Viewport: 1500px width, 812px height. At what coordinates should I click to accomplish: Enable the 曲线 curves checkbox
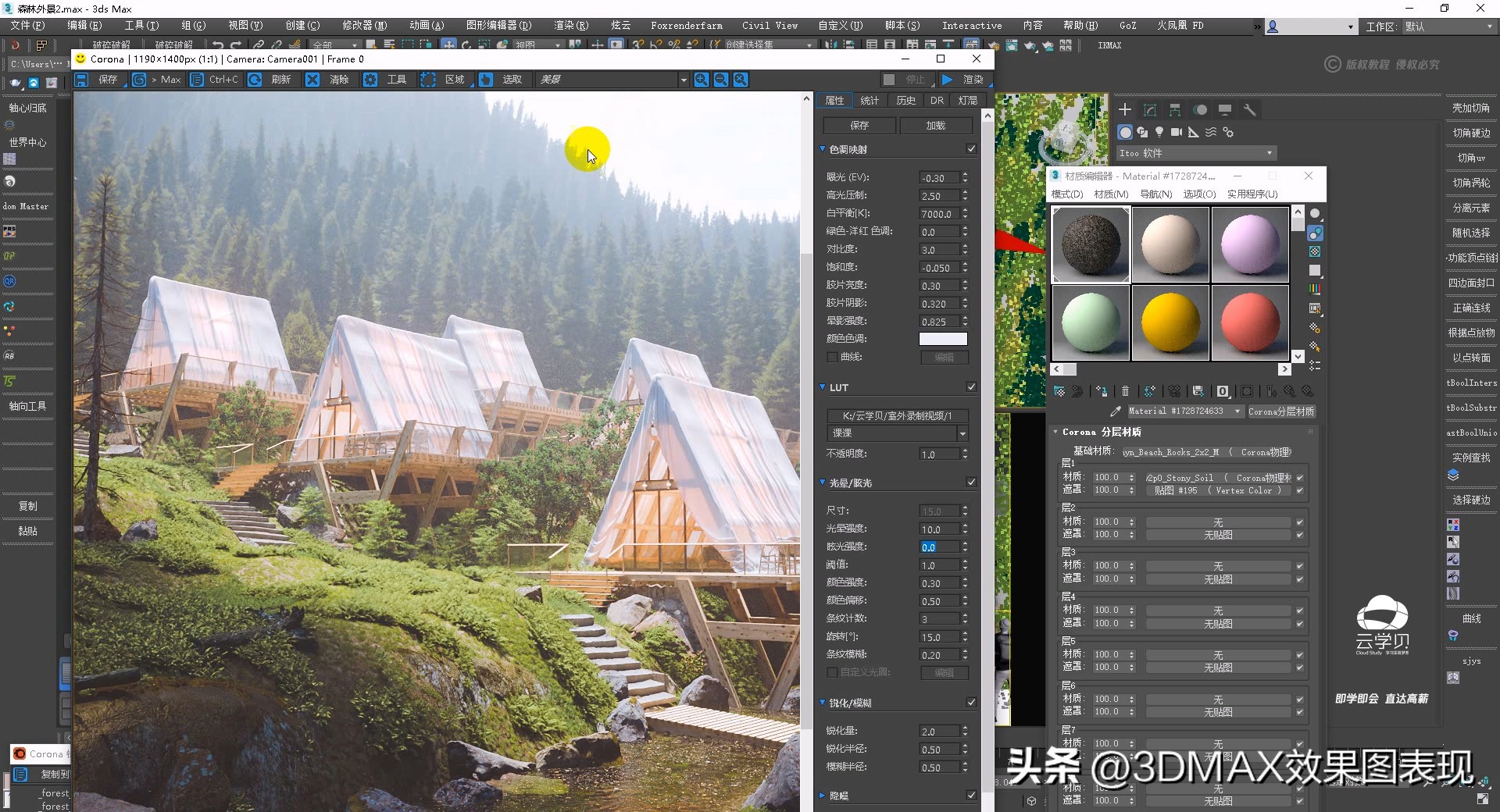coord(832,357)
